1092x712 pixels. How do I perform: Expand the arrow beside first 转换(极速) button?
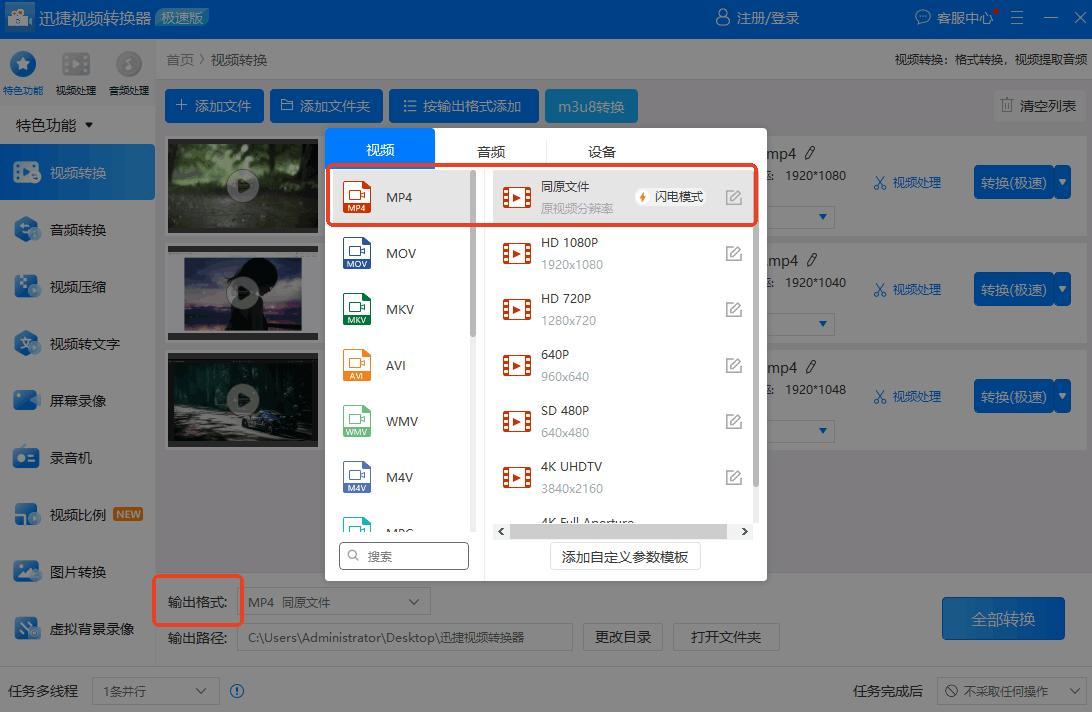1062,182
